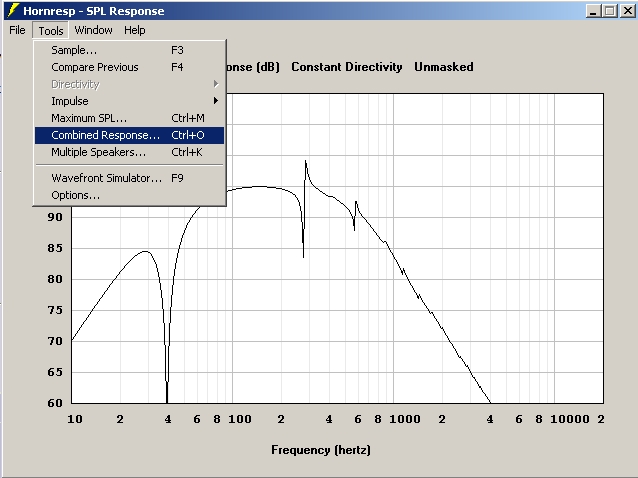The width and height of the screenshot is (638, 478).
Task: Maximize the Hornresp window
Action: [x=610, y=11]
